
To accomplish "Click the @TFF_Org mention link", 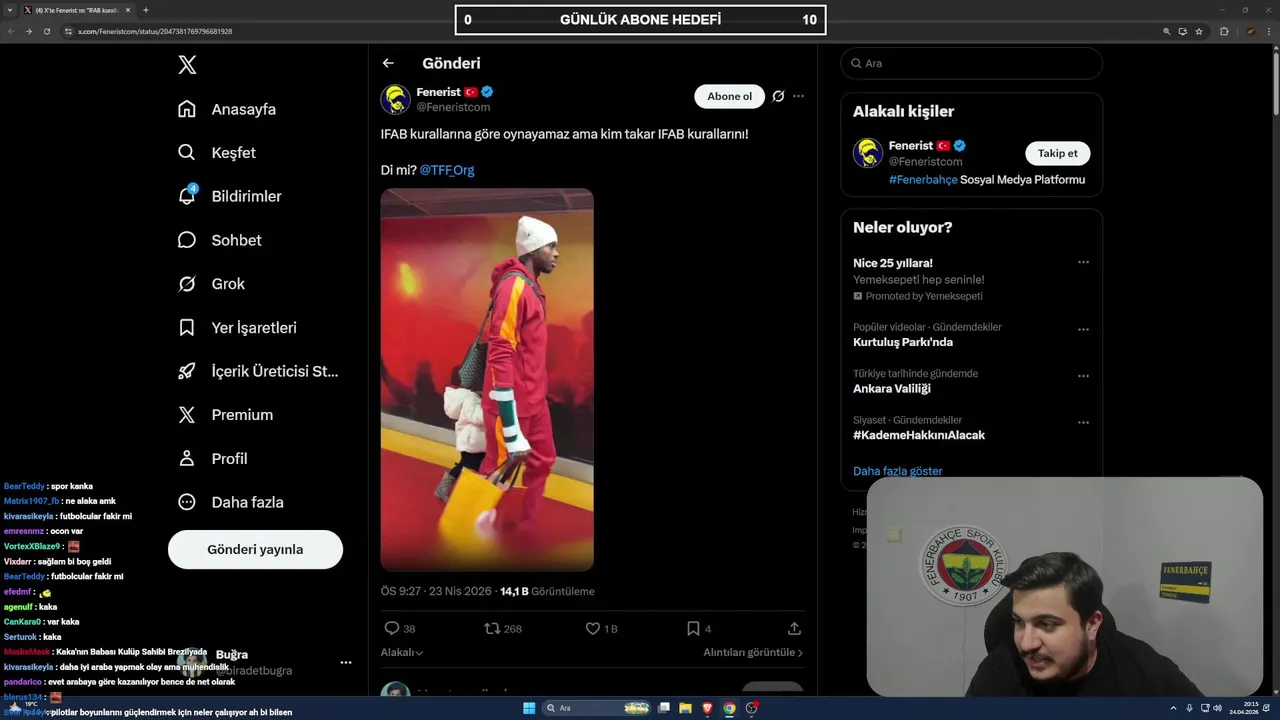I will 447,170.
